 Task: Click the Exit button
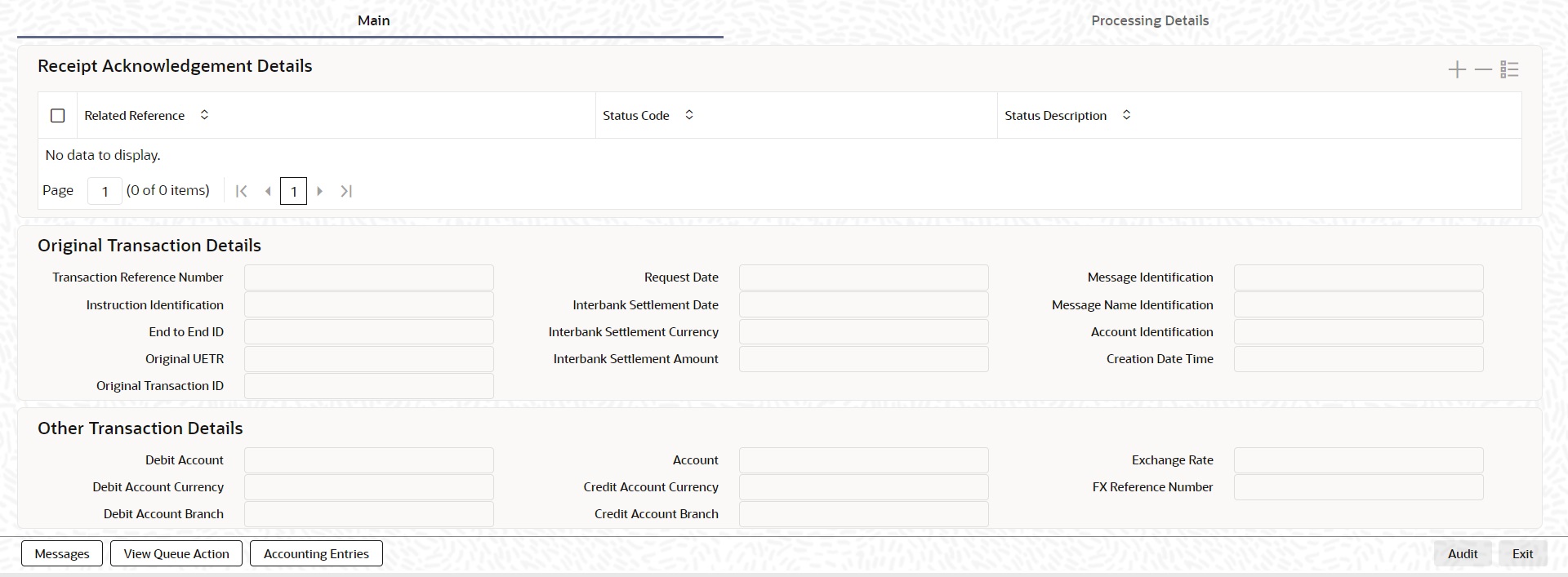point(1522,553)
